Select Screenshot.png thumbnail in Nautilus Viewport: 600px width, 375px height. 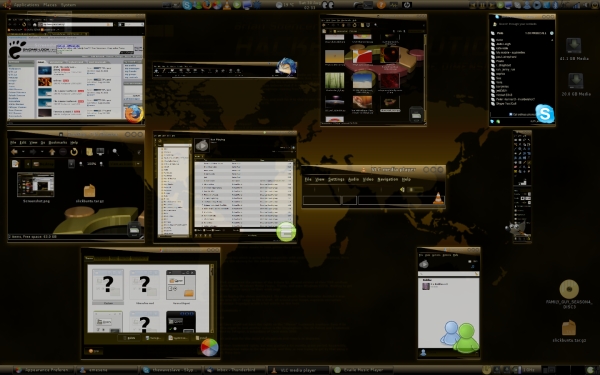36,185
